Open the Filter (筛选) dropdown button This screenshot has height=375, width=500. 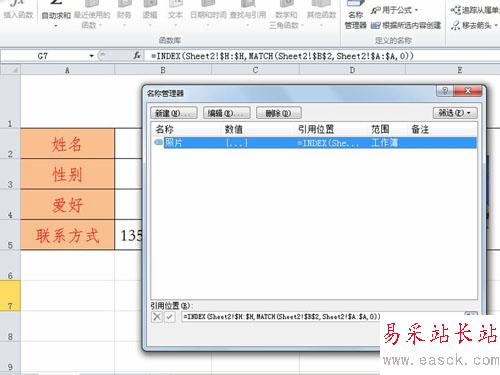click(455, 113)
